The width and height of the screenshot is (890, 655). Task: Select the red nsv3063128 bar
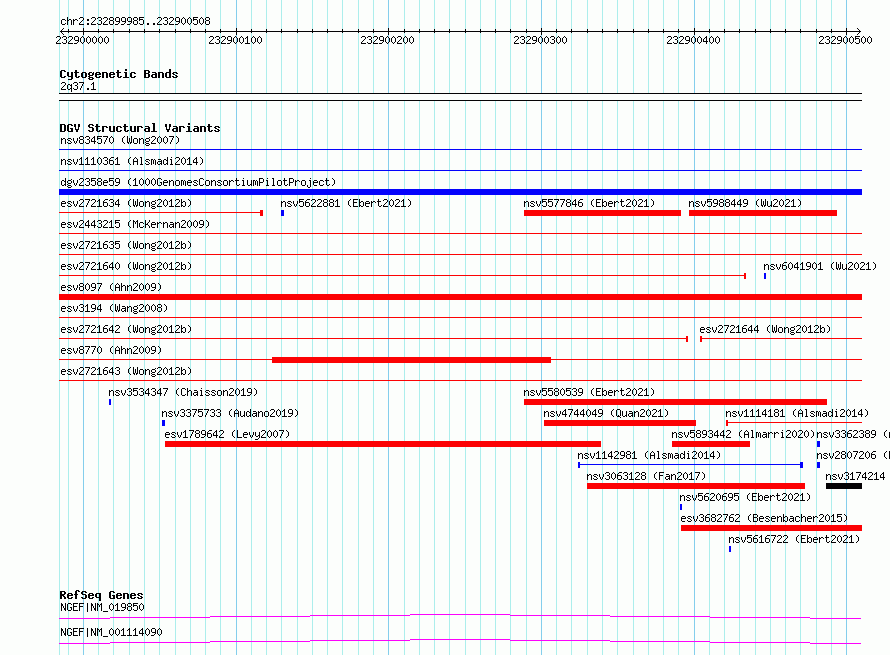696,486
